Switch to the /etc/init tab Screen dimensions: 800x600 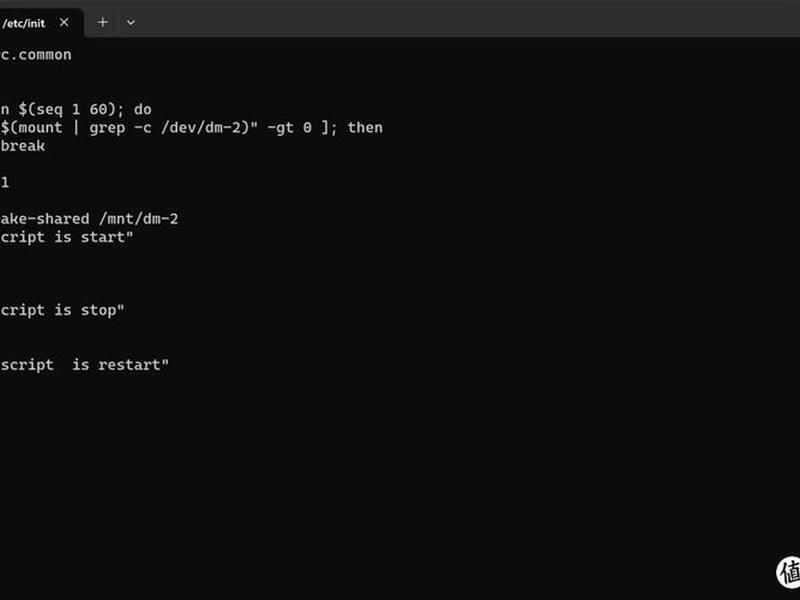[x=23, y=23]
